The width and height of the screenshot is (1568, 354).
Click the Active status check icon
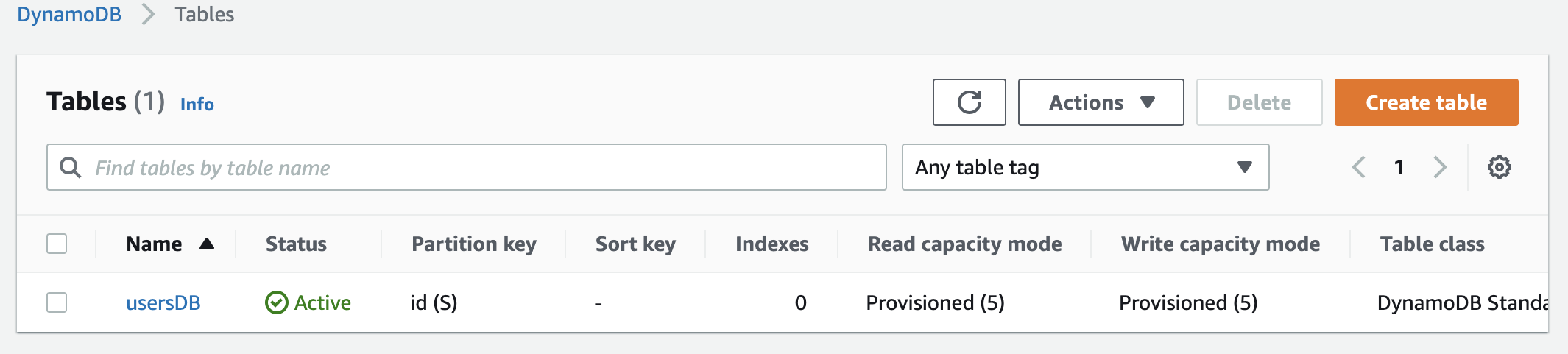tap(276, 302)
